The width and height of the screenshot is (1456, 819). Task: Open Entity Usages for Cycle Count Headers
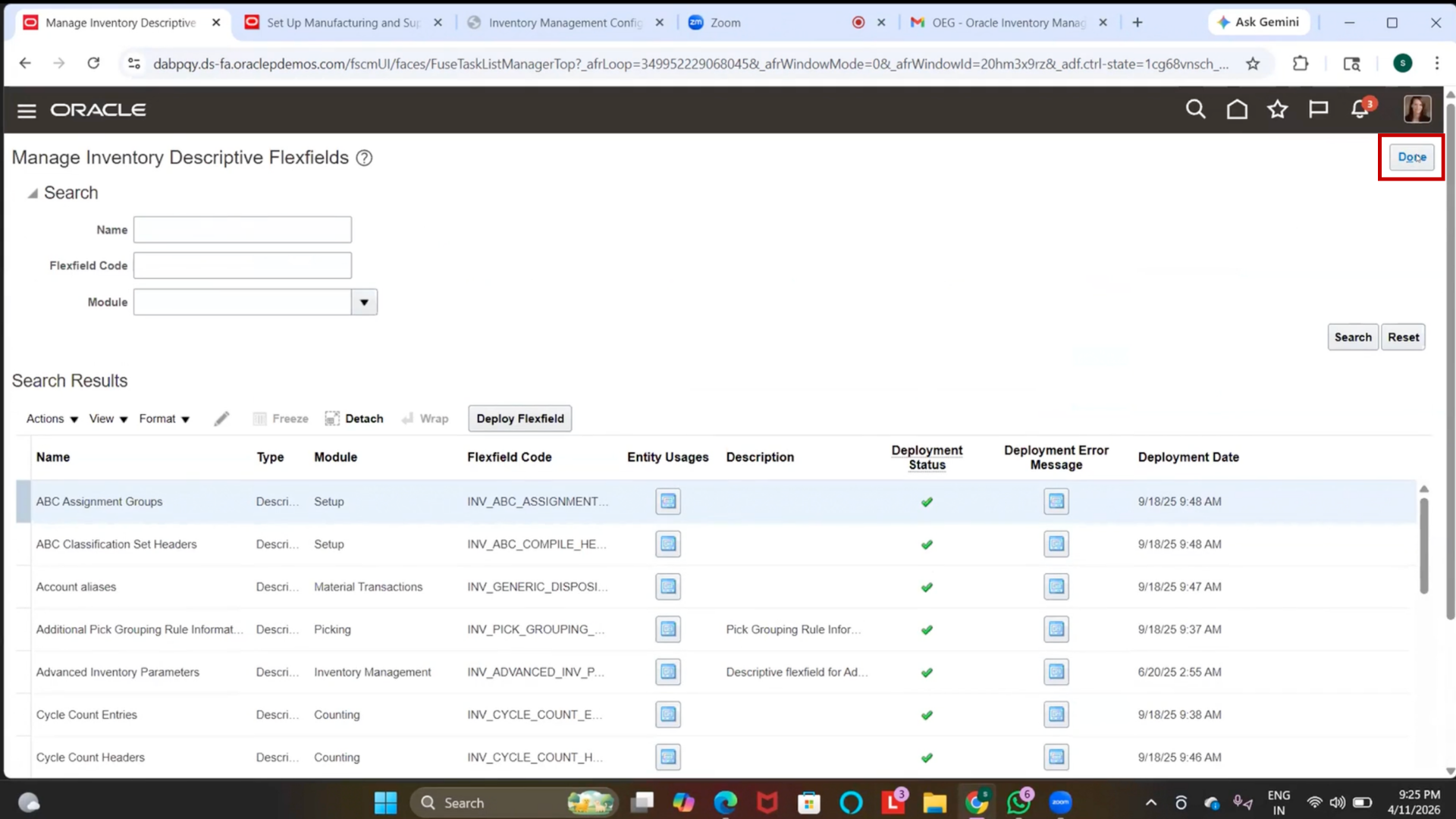pos(668,757)
